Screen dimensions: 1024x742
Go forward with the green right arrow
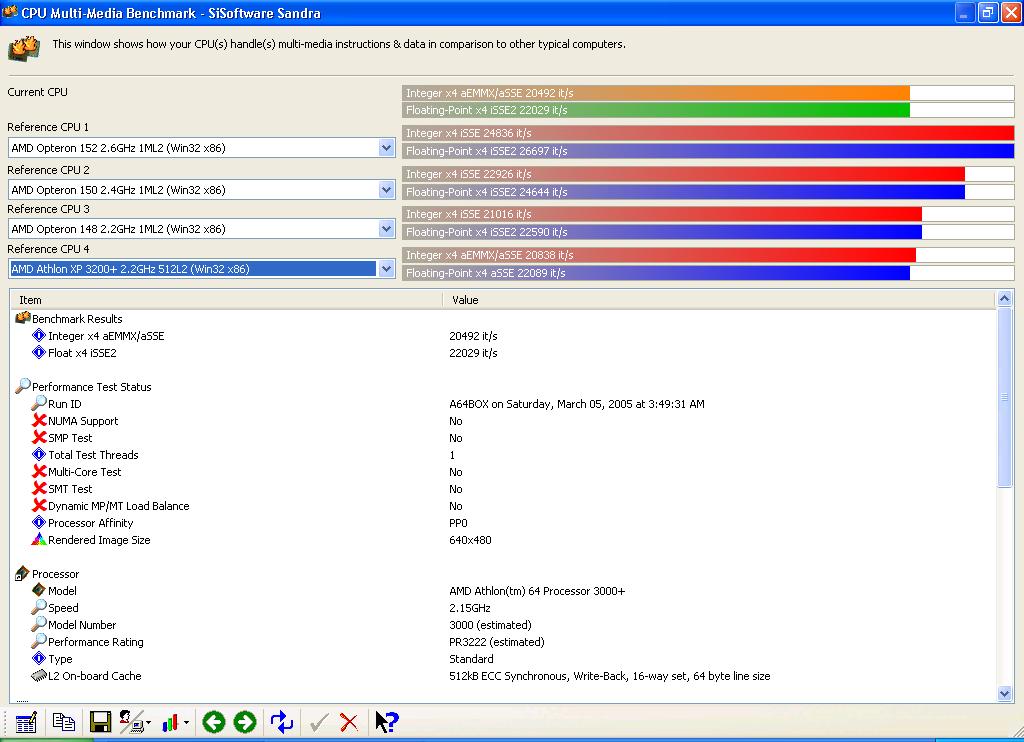tap(245, 722)
